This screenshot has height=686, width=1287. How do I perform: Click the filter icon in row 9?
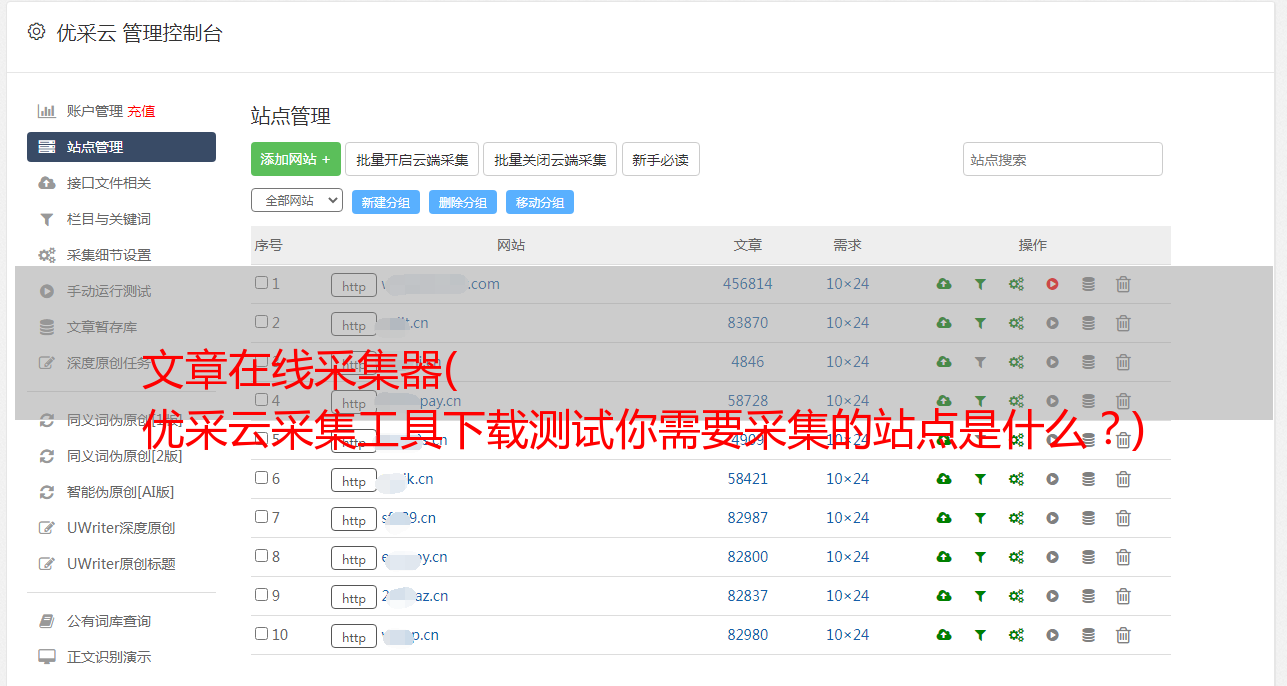point(980,596)
